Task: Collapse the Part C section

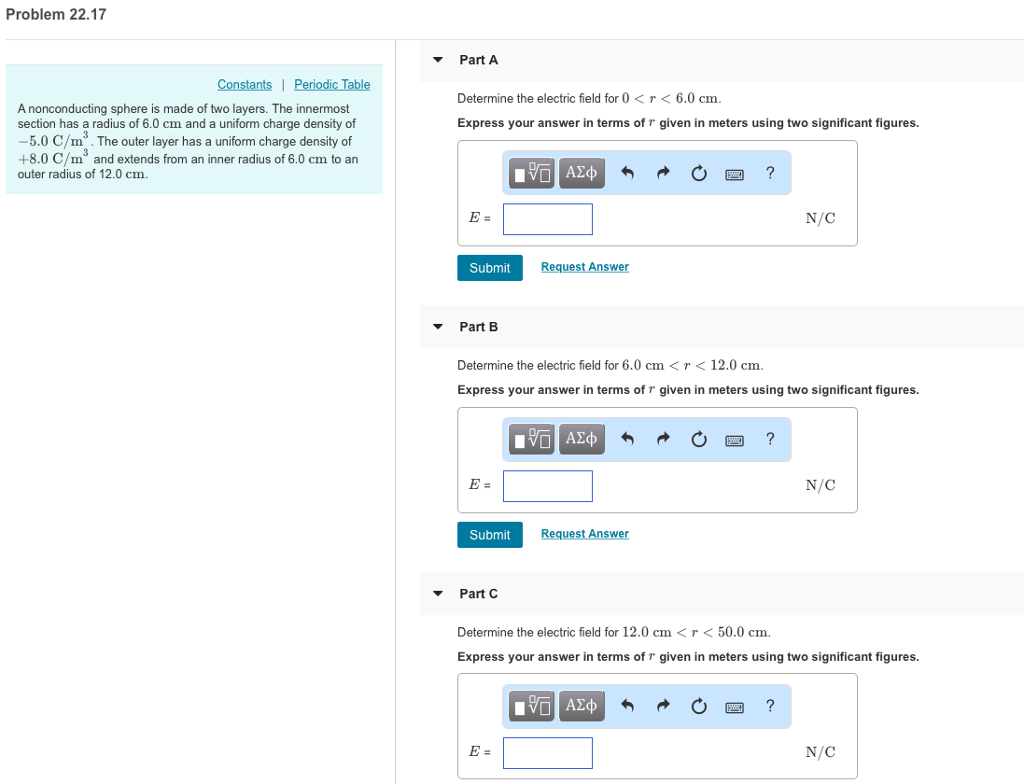Action: point(438,594)
